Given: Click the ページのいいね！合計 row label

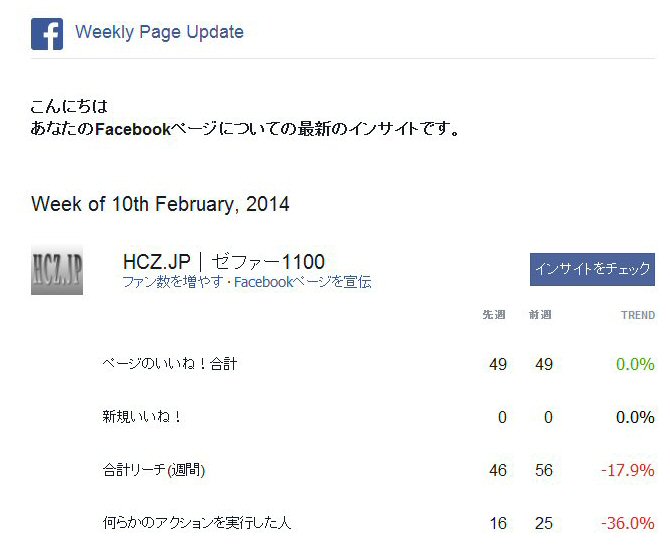Looking at the screenshot, I should click(170, 364).
